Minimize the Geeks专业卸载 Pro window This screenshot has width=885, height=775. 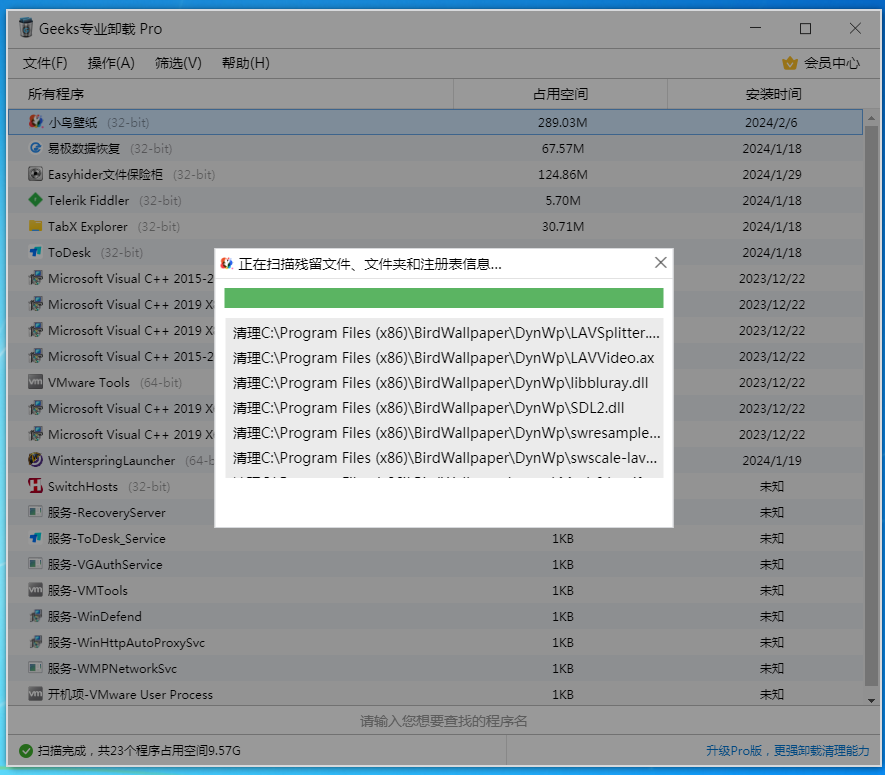(755, 28)
